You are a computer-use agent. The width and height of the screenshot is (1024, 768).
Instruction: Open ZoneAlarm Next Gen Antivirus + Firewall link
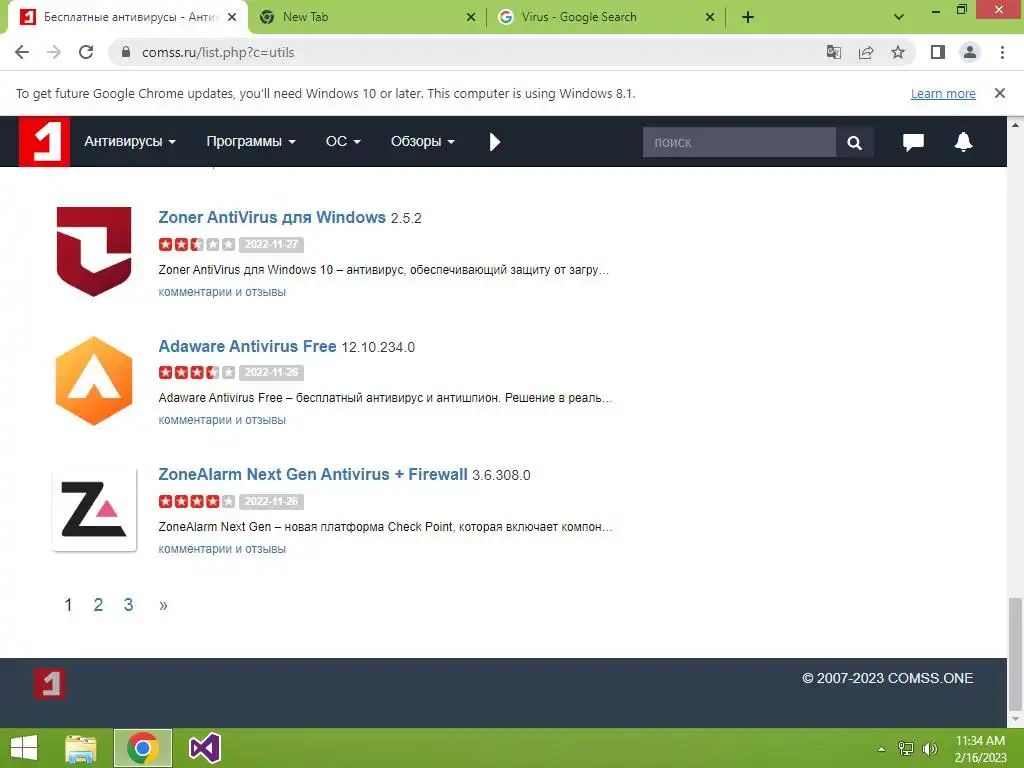point(313,474)
